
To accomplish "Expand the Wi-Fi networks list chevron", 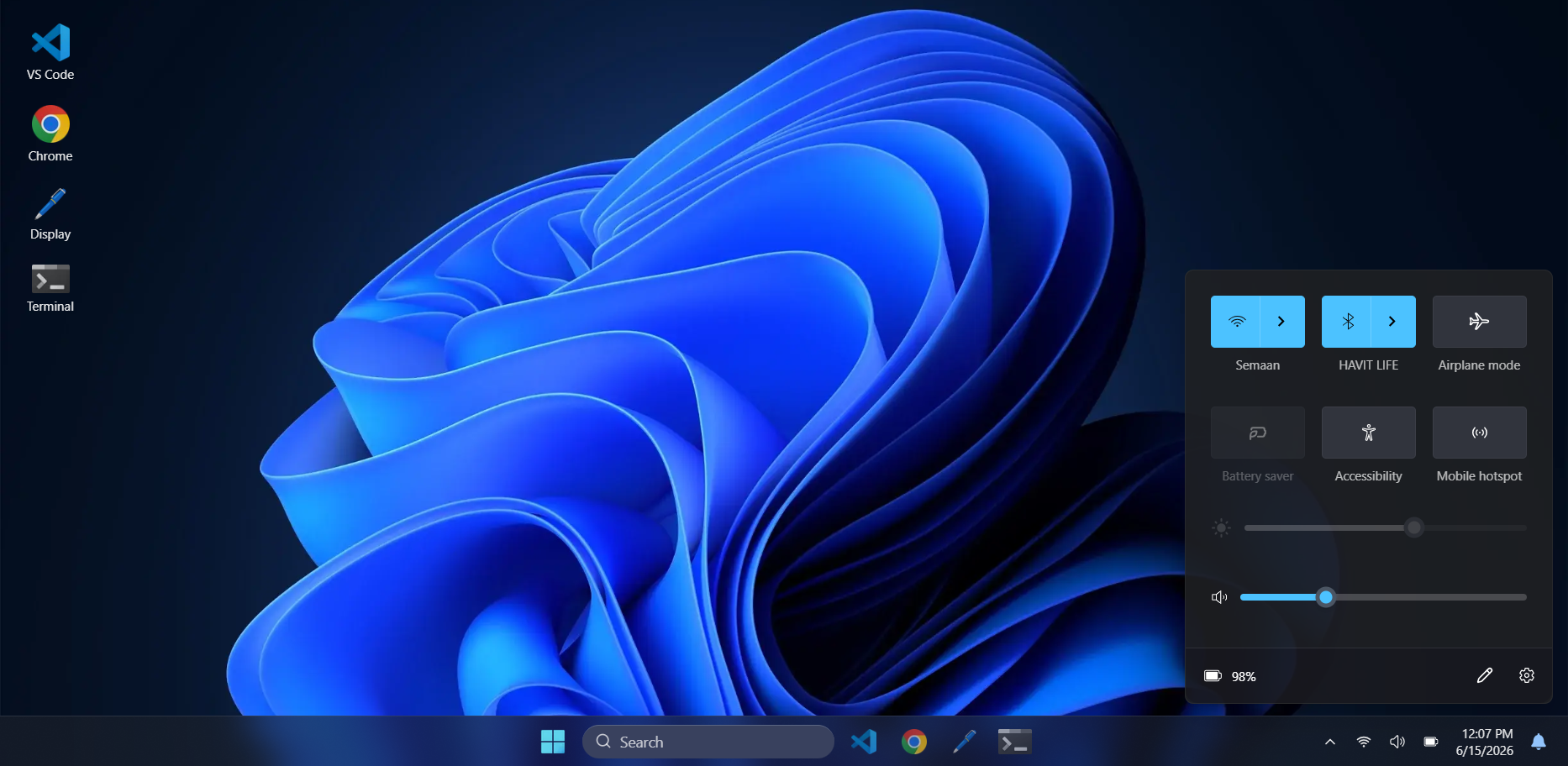I will point(1282,322).
